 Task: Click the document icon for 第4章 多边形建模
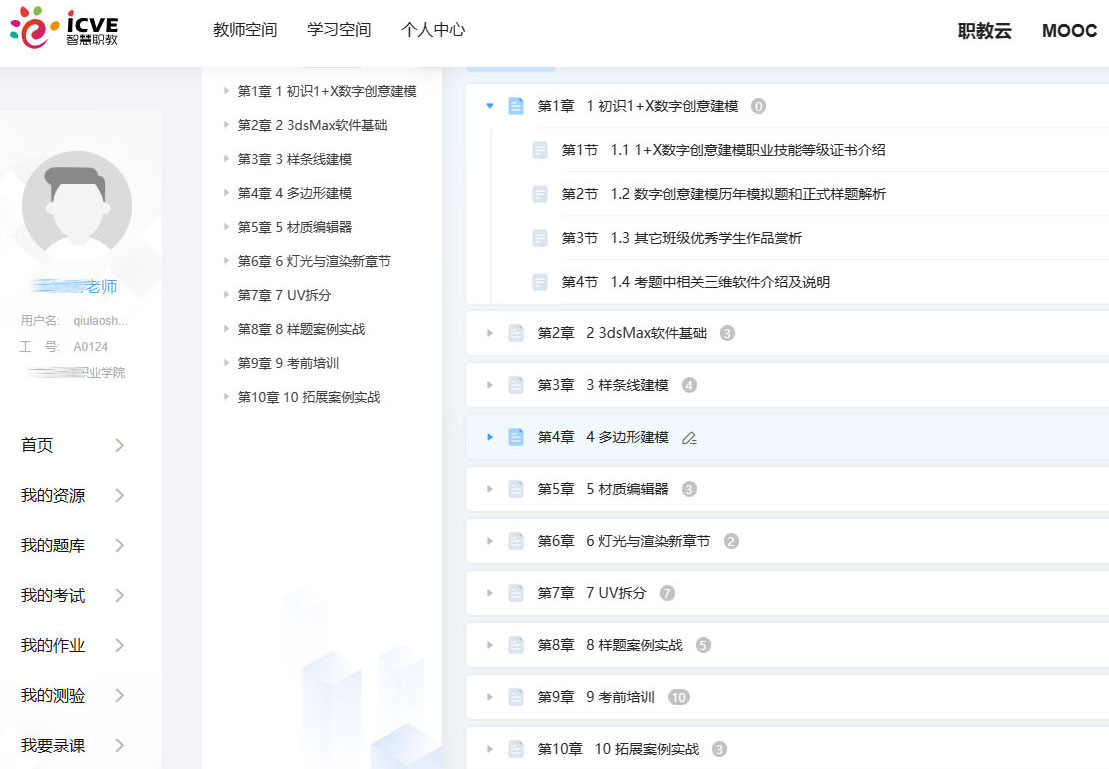pyautogui.click(x=516, y=437)
